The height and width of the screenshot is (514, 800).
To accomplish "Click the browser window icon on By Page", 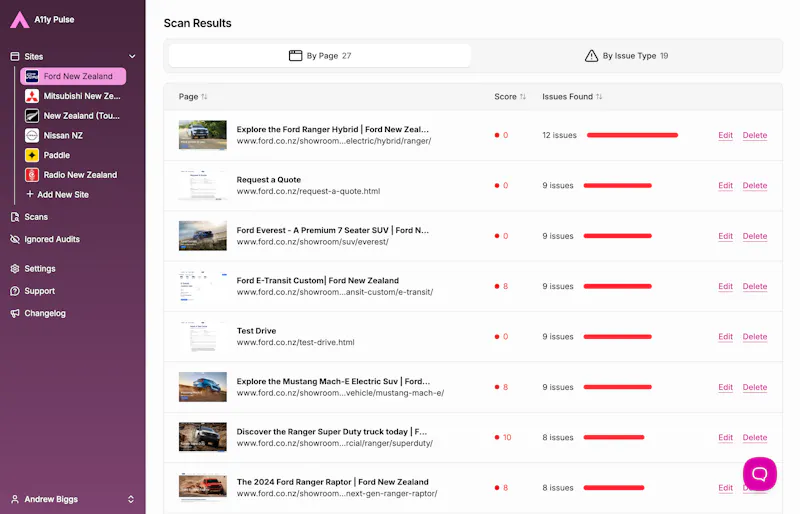I will pyautogui.click(x=295, y=56).
